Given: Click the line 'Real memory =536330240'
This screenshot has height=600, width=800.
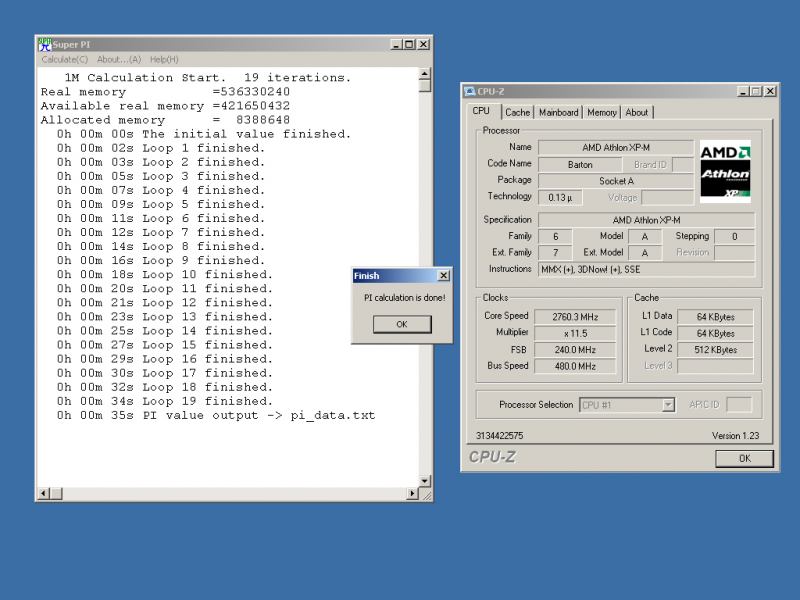Looking at the screenshot, I should 165,92.
